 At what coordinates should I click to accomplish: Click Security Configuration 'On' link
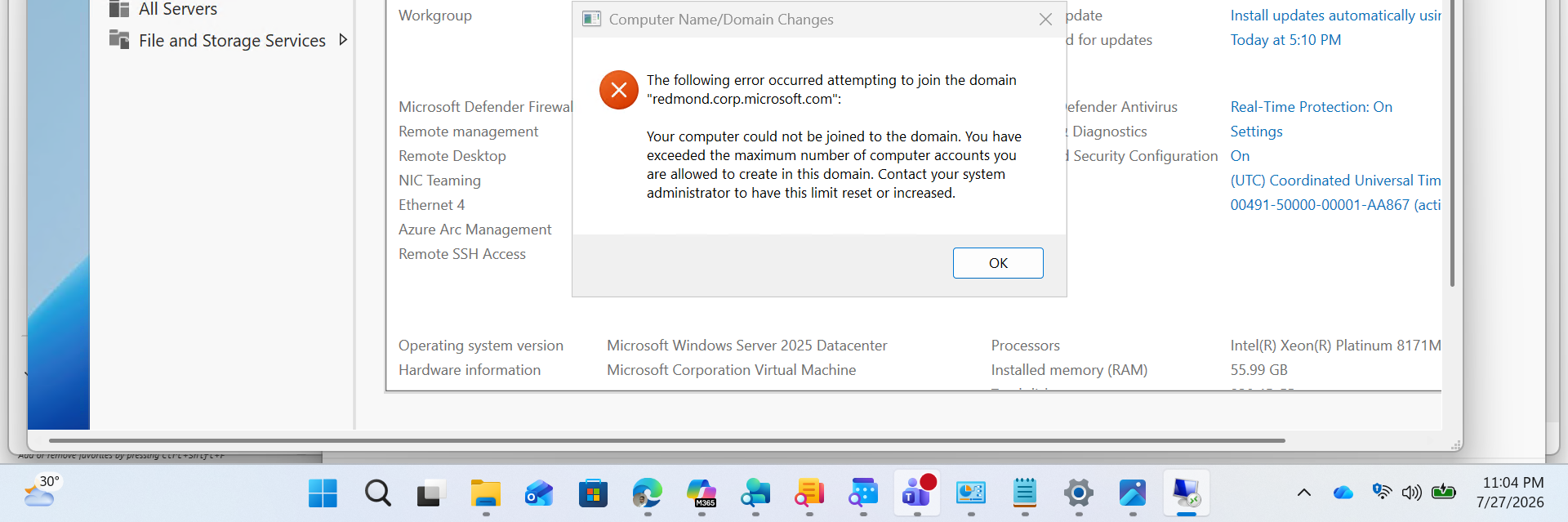tap(1240, 156)
